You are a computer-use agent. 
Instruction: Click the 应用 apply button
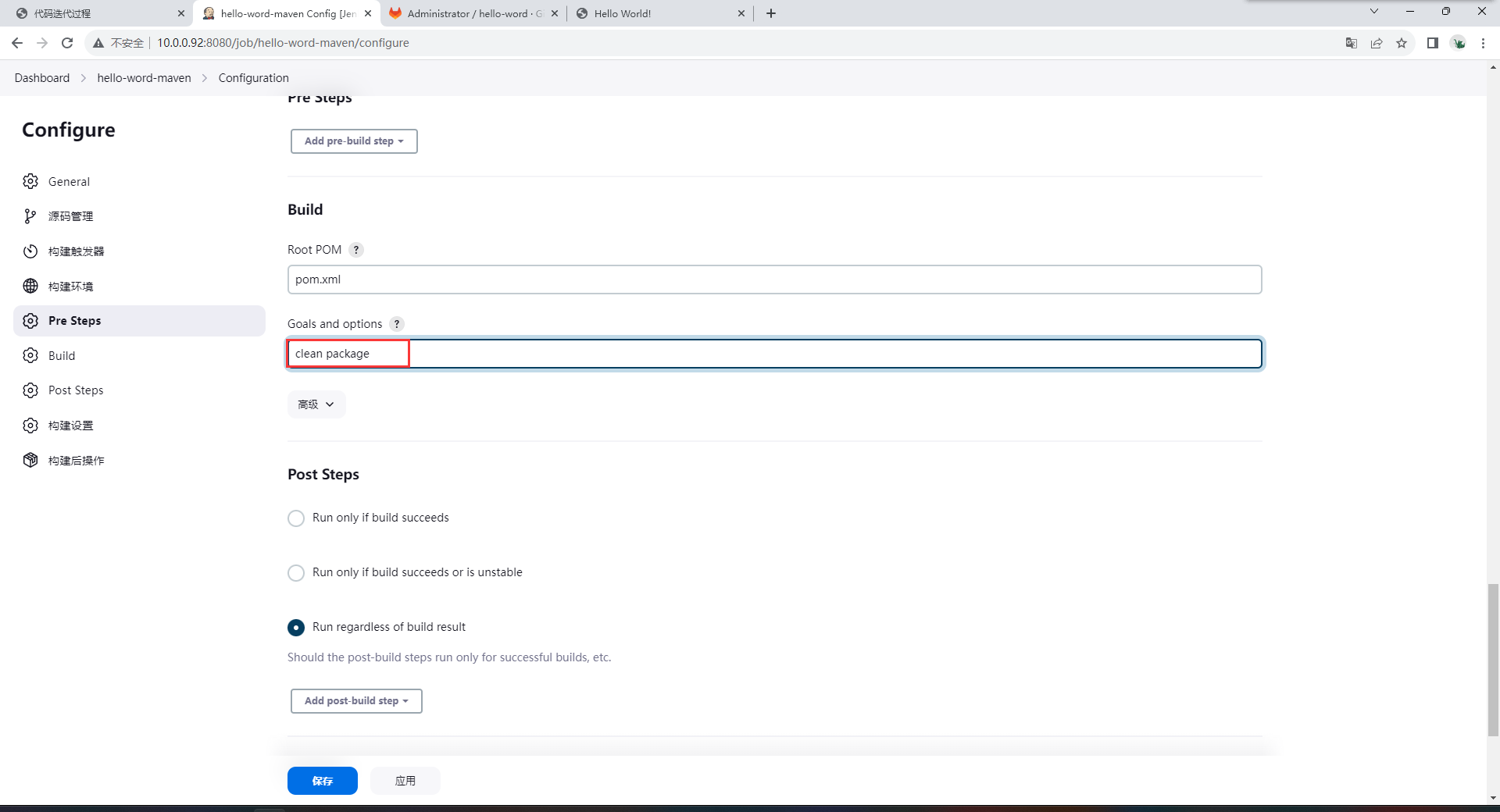click(x=405, y=781)
